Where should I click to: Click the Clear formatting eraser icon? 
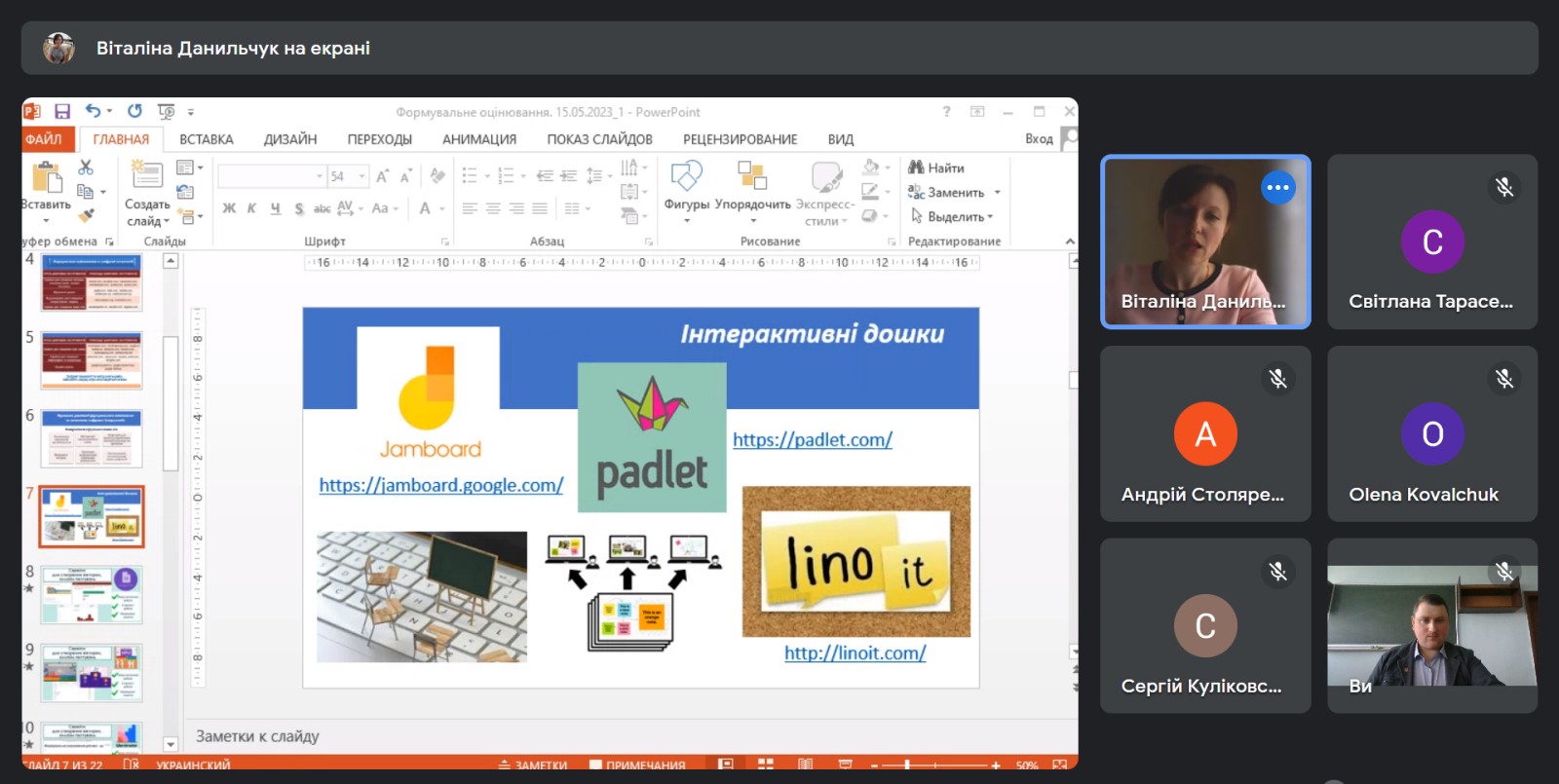point(437,176)
